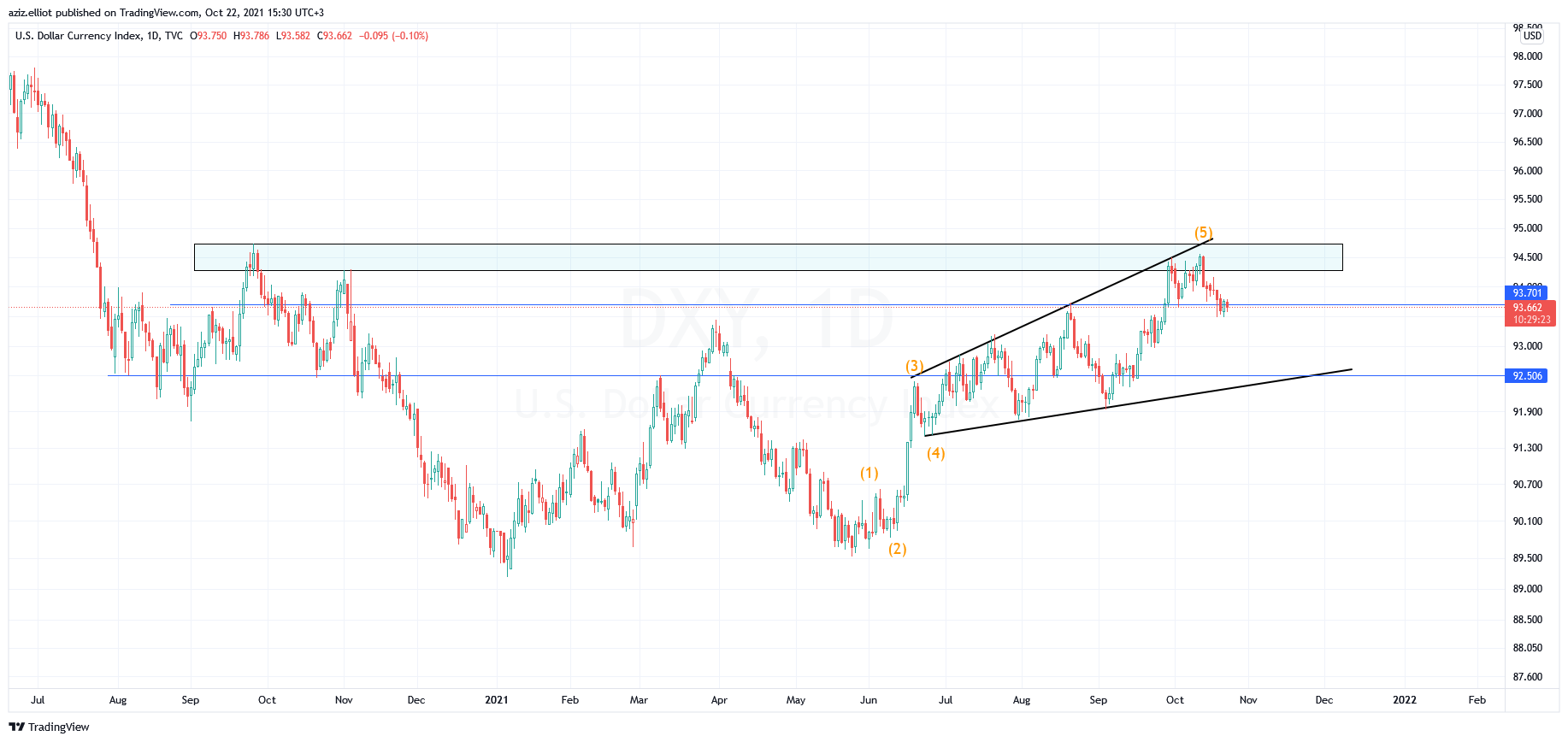Click the 2021 label on time axis
Viewport: 1568px width, 742px height.
click(x=496, y=699)
